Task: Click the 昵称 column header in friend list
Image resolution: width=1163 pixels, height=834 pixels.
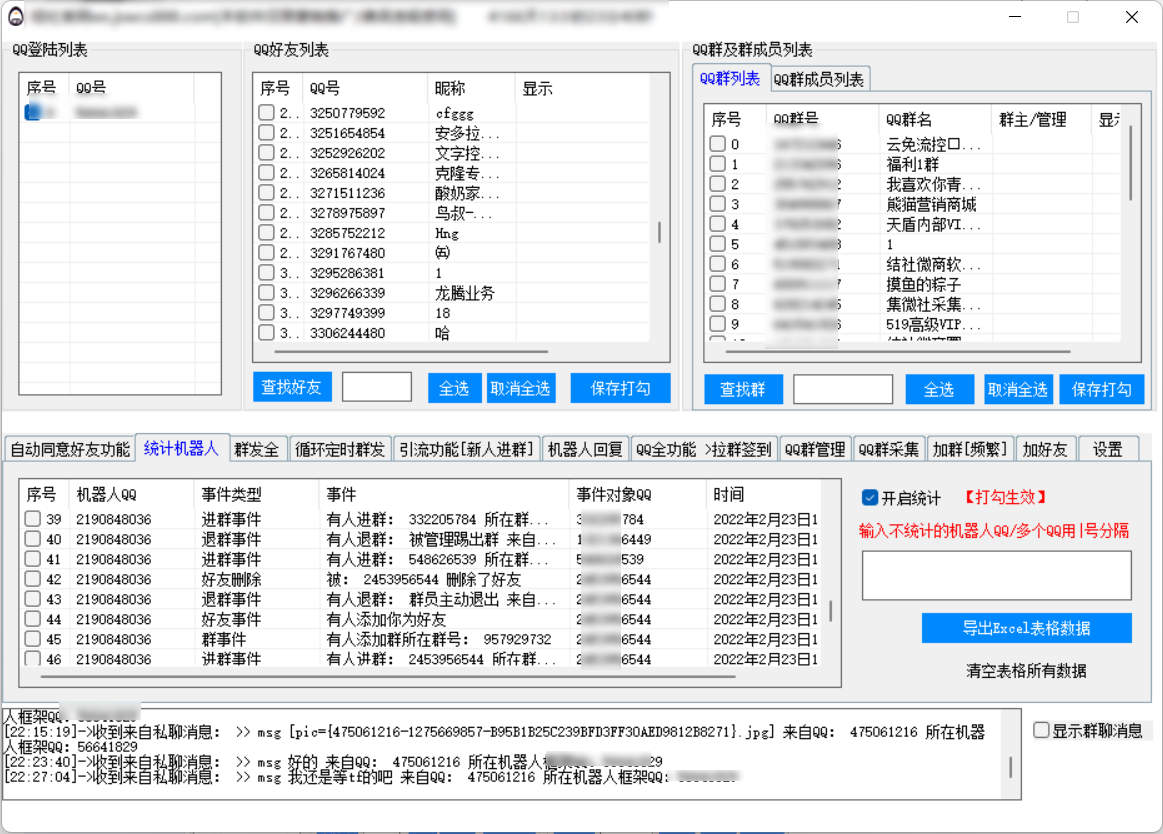Action: click(x=450, y=89)
